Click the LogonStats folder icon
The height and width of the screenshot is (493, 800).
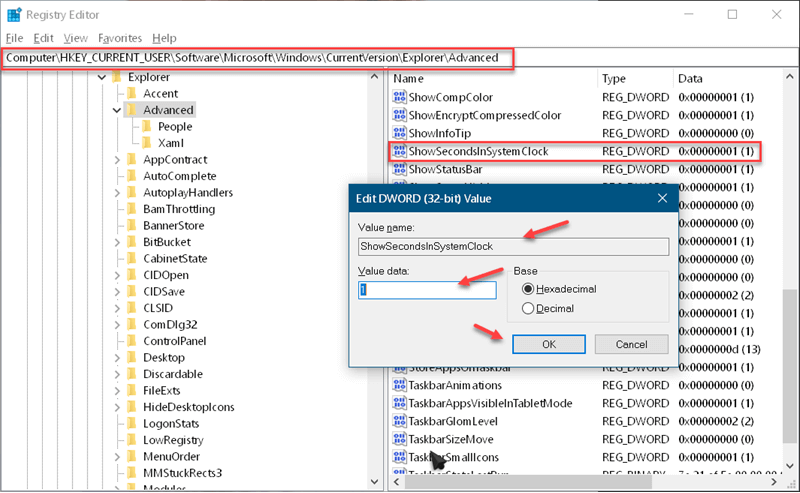(132, 423)
